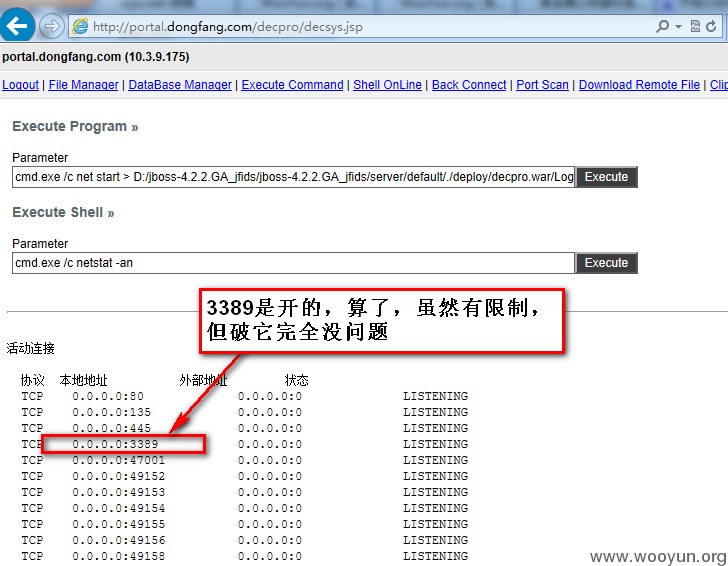Focus the URL address field

pos(362,26)
